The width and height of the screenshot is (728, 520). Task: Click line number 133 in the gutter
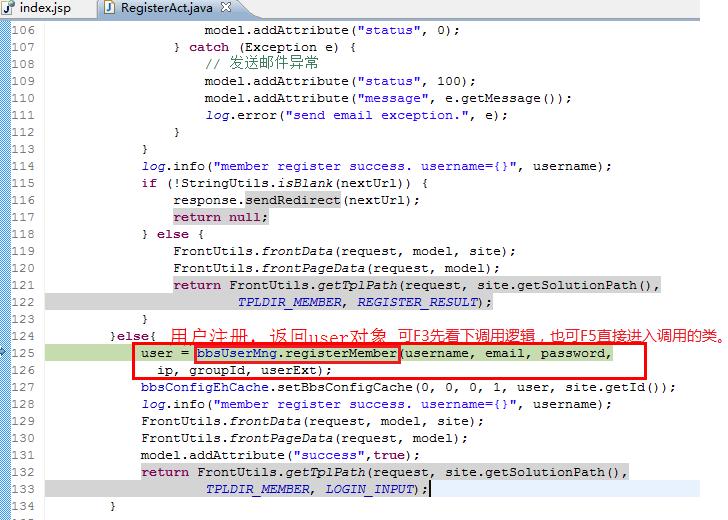[x=23, y=489]
